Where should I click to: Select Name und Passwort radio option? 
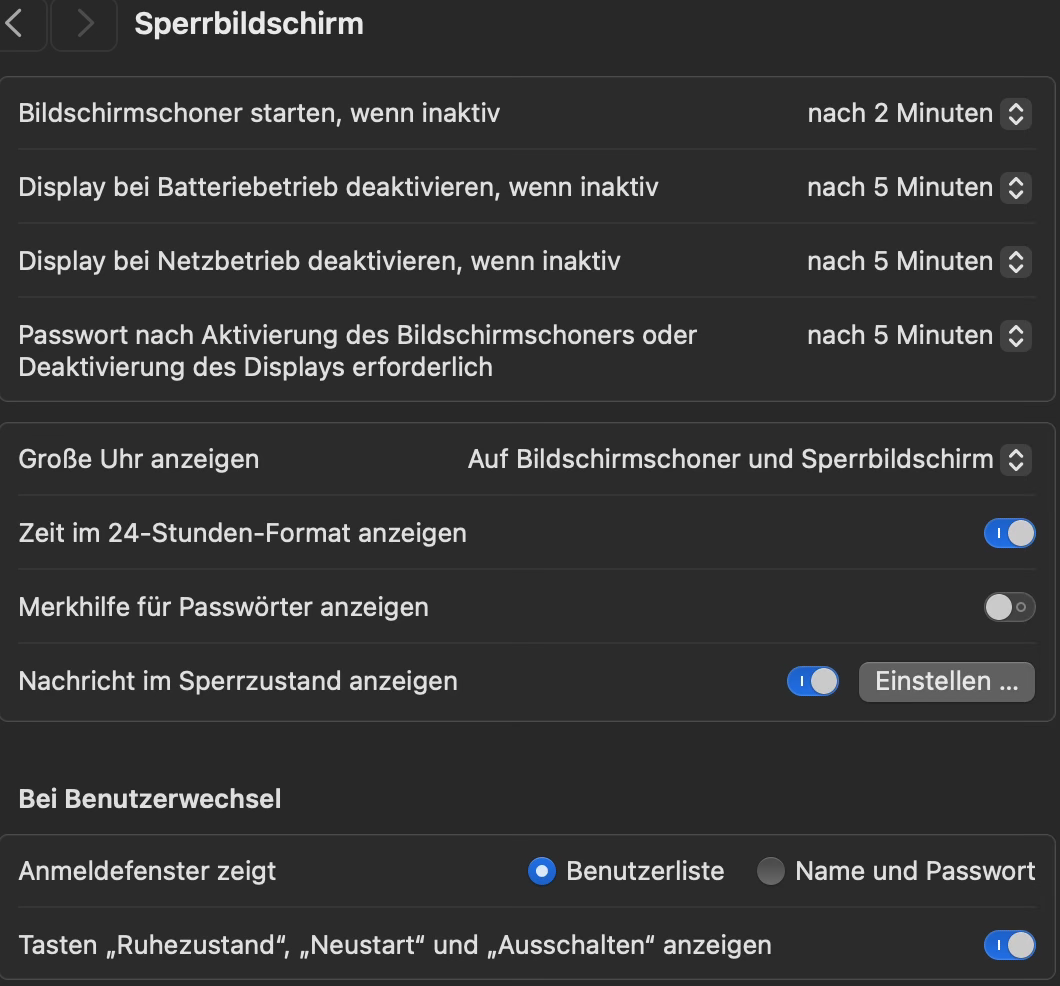point(771,871)
